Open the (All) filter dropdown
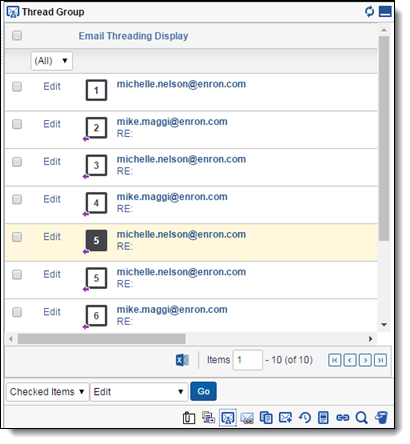The height and width of the screenshot is (444, 410). pyautogui.click(x=51, y=61)
